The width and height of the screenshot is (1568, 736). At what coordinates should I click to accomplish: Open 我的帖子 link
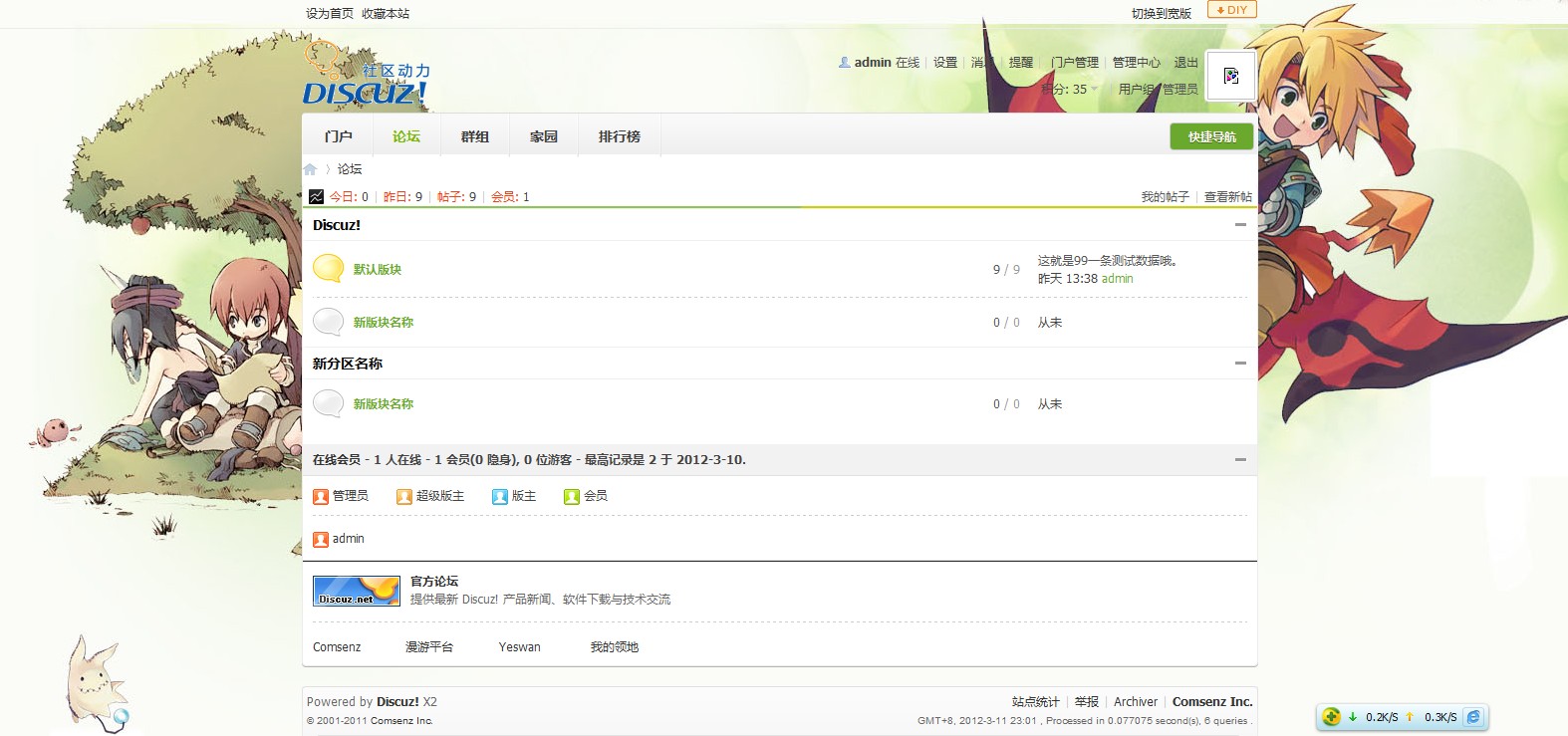[1166, 197]
